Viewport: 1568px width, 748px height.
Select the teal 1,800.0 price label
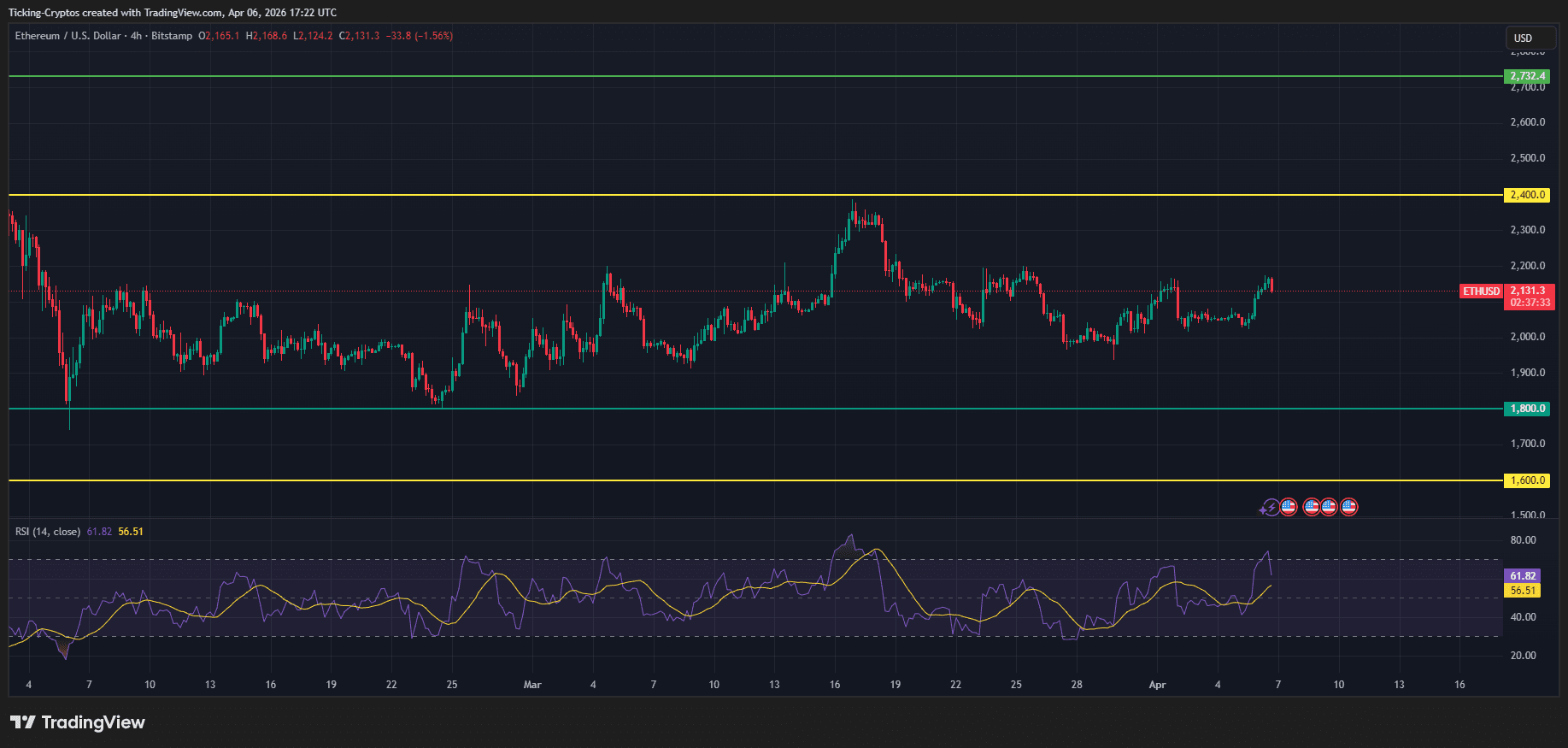1527,409
